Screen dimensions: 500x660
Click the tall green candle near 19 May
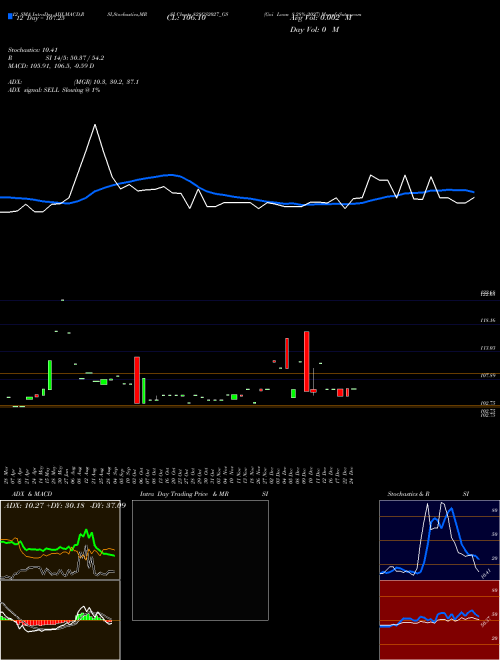[50, 375]
